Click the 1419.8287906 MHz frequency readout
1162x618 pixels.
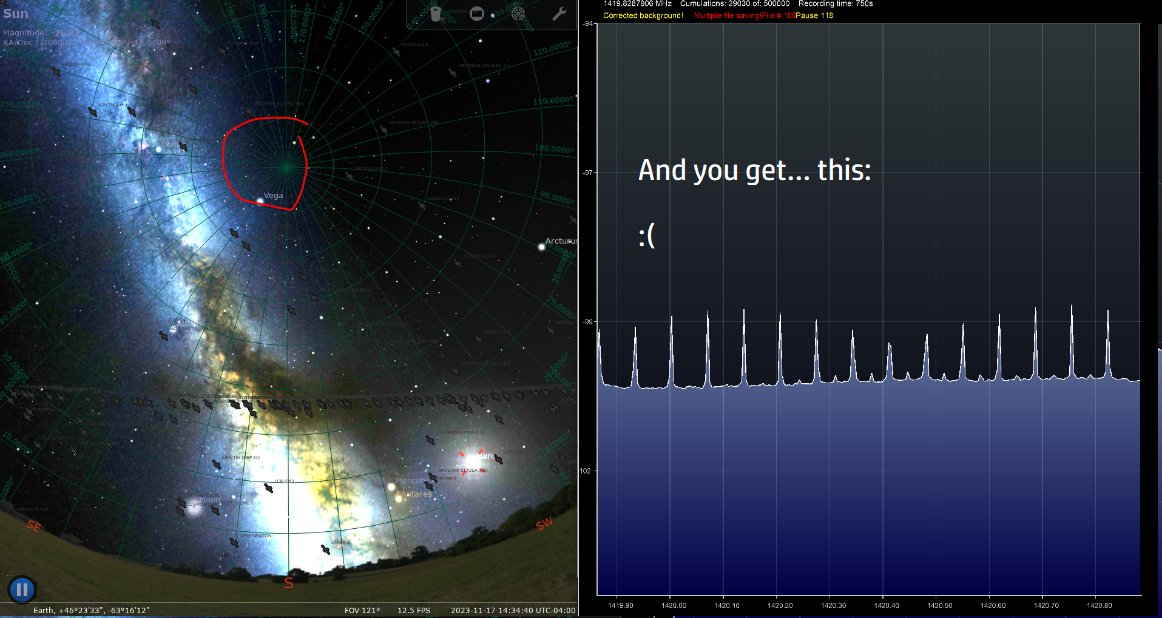click(x=637, y=4)
